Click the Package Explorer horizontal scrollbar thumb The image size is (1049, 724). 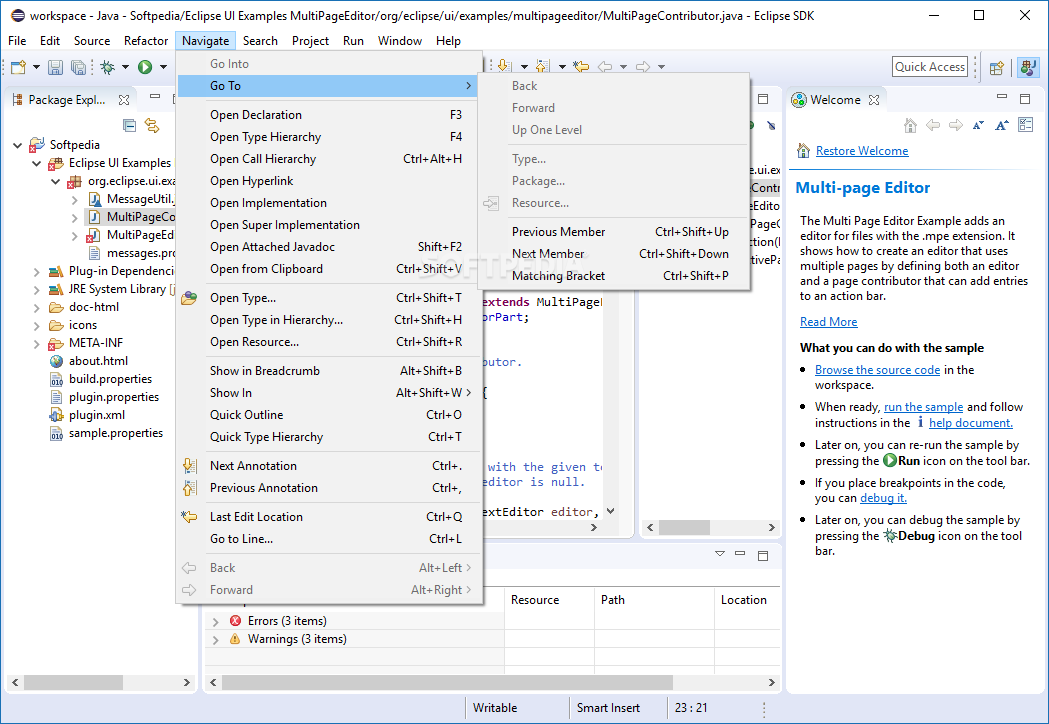point(74,683)
